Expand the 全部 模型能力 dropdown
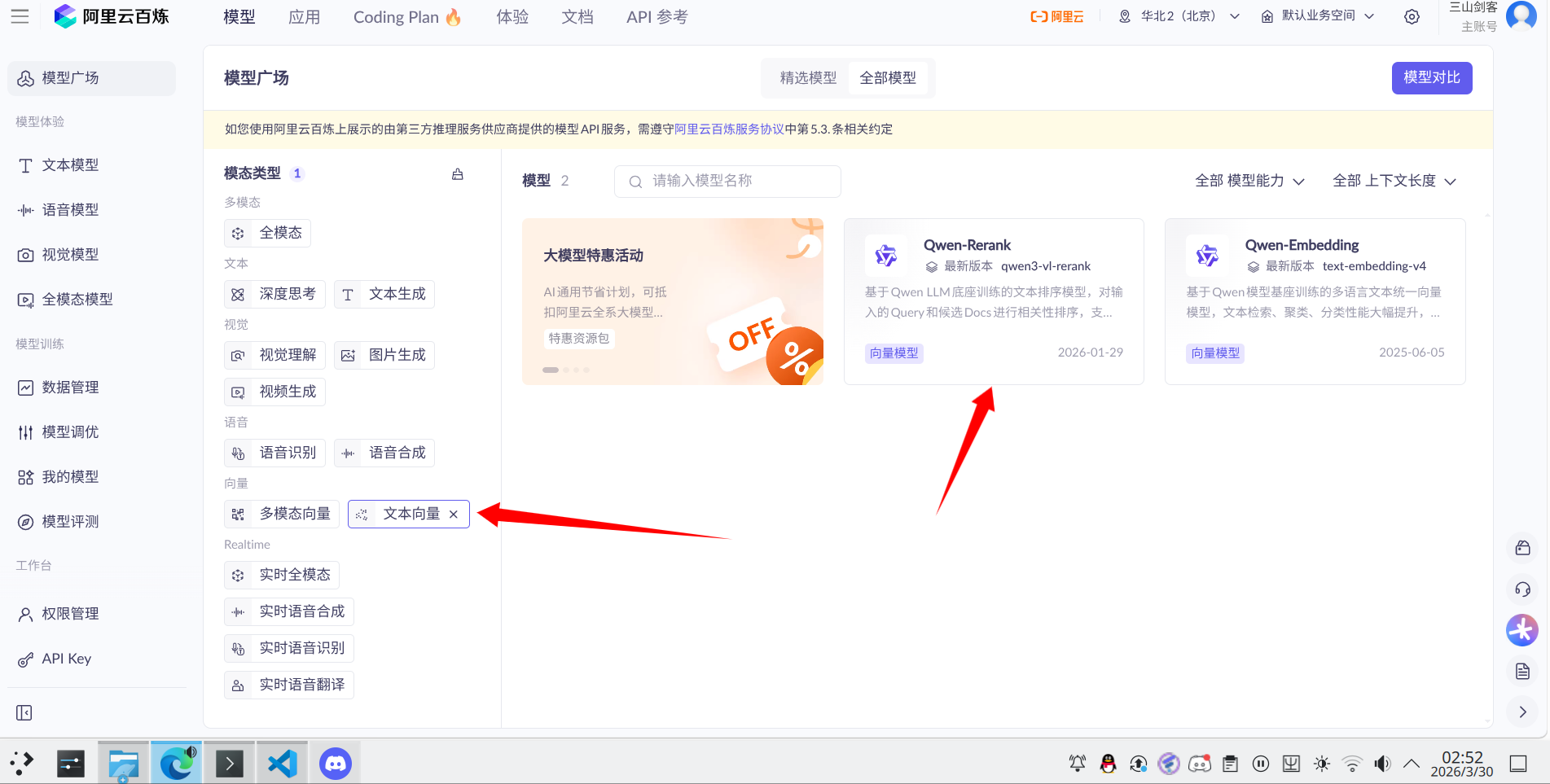Image resolution: width=1550 pixels, height=784 pixels. (1249, 181)
